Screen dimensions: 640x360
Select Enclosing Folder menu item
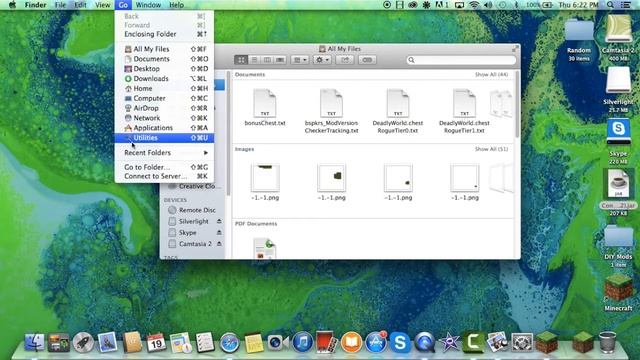click(164, 34)
